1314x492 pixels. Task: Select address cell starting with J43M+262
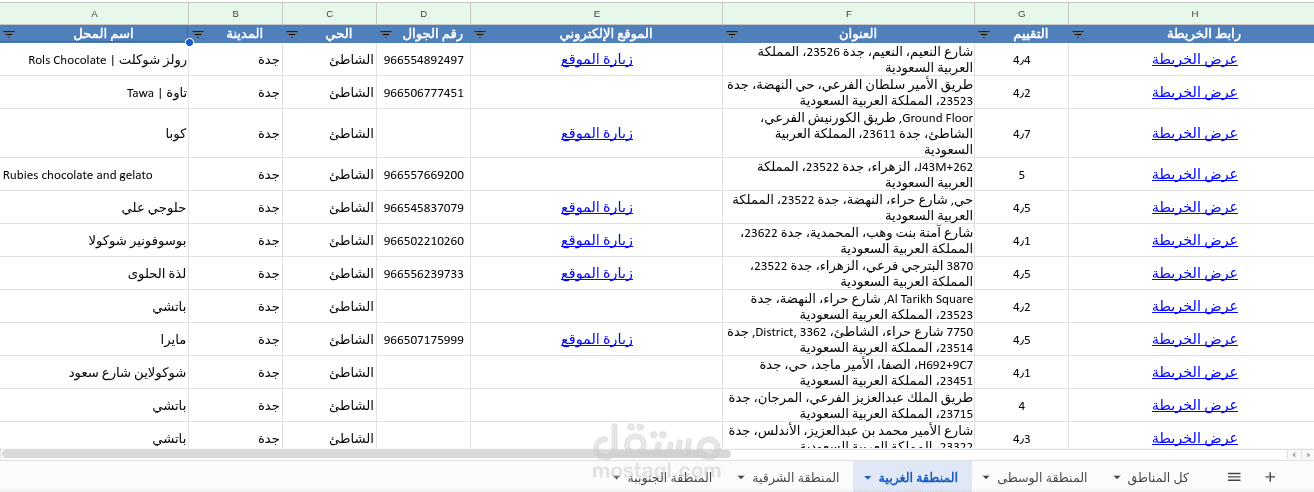pyautogui.click(x=849, y=174)
